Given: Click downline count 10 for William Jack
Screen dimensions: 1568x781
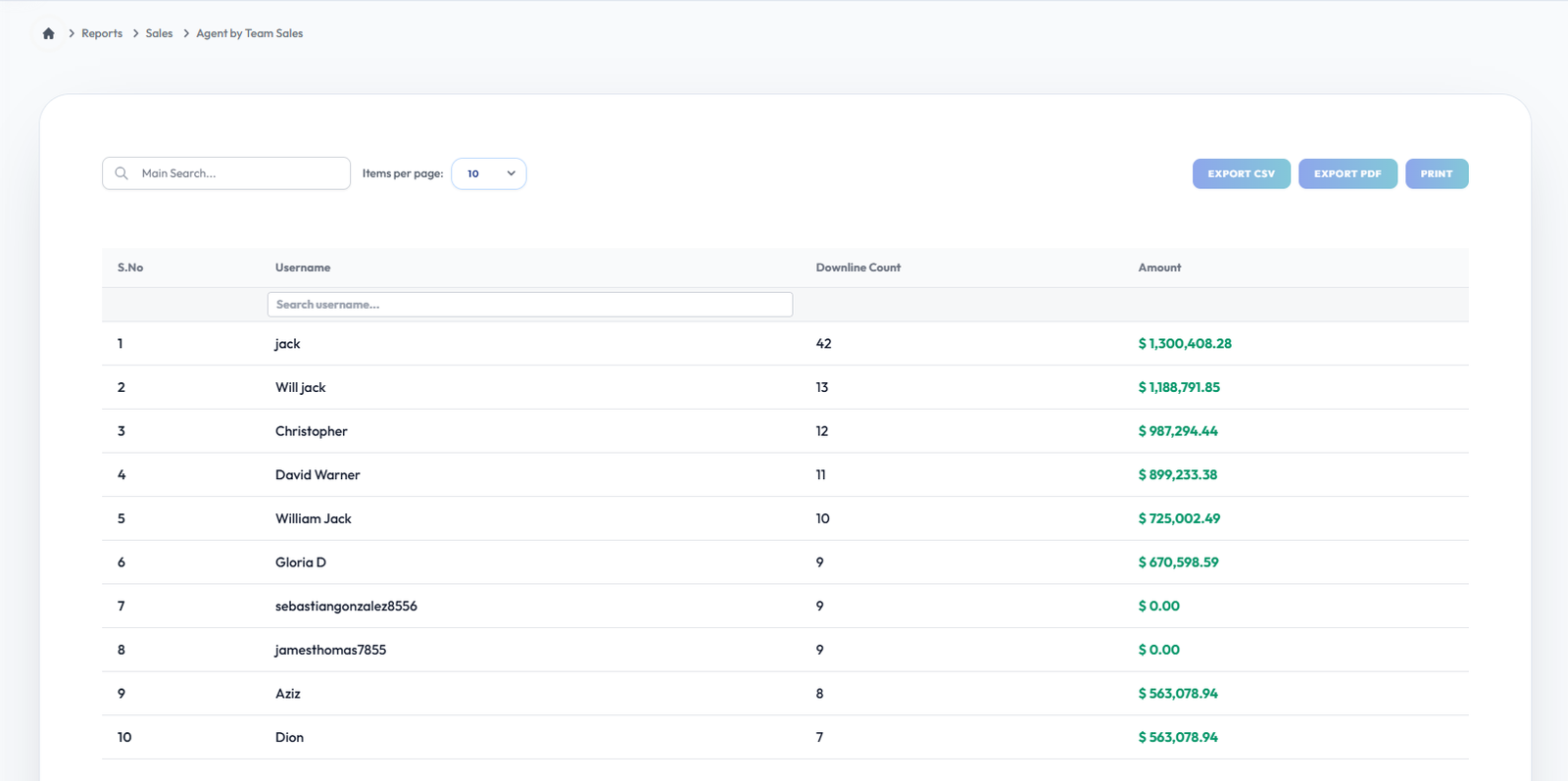Looking at the screenshot, I should 823,518.
